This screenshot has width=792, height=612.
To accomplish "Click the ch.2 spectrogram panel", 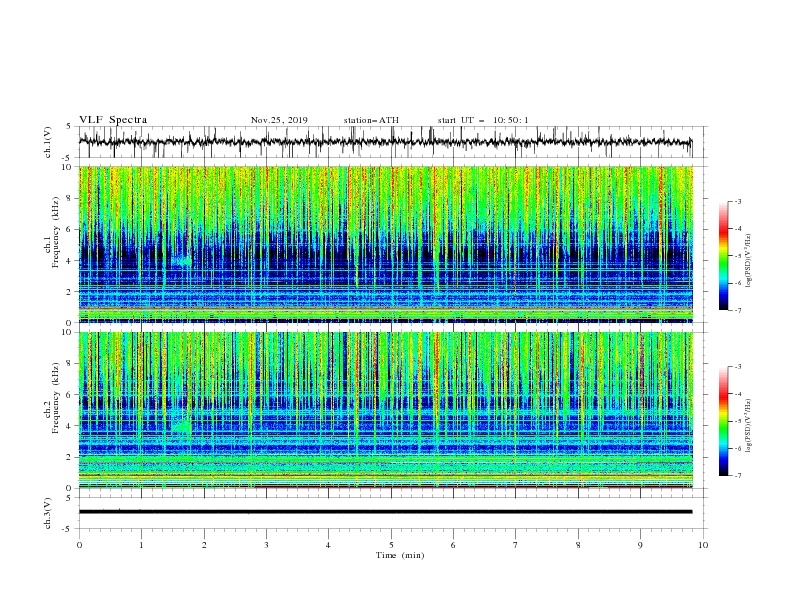I will [385, 410].
